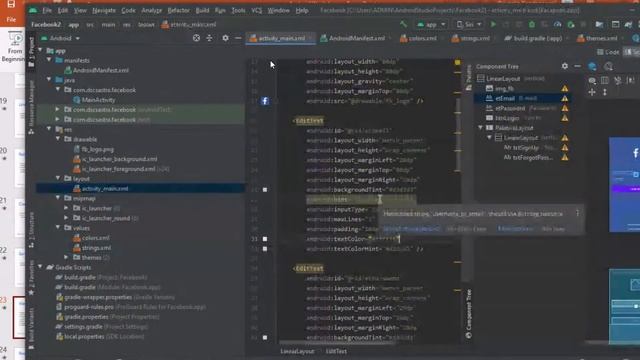The height and width of the screenshot is (360, 640).
Task: Start debugging with the green bug icon
Action: coord(531,24)
